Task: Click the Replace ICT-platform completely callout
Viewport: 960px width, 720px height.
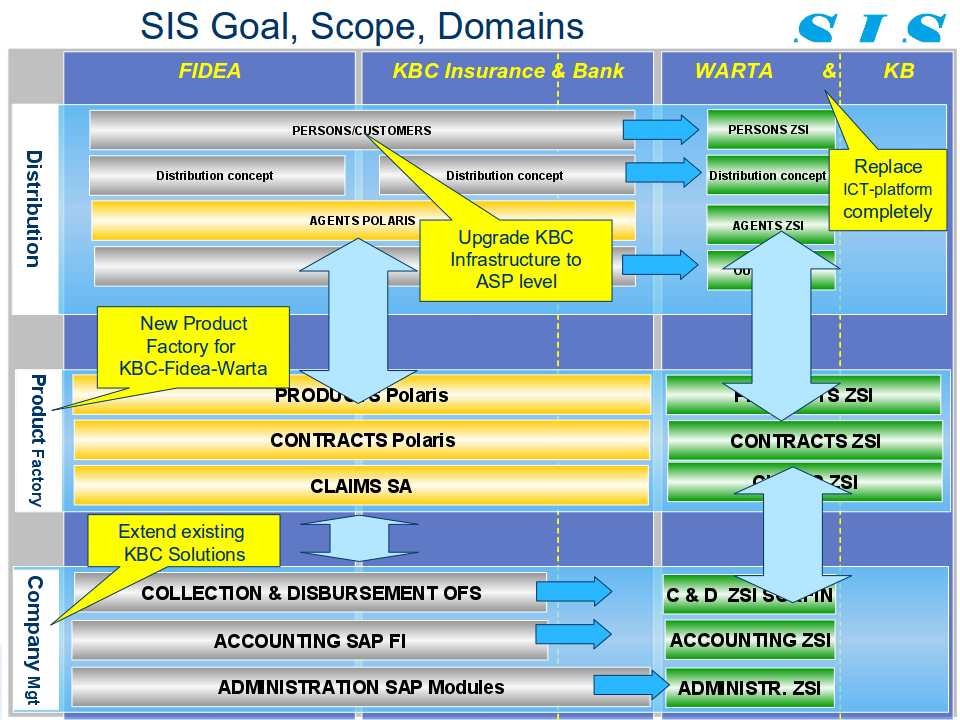Action: [x=887, y=189]
